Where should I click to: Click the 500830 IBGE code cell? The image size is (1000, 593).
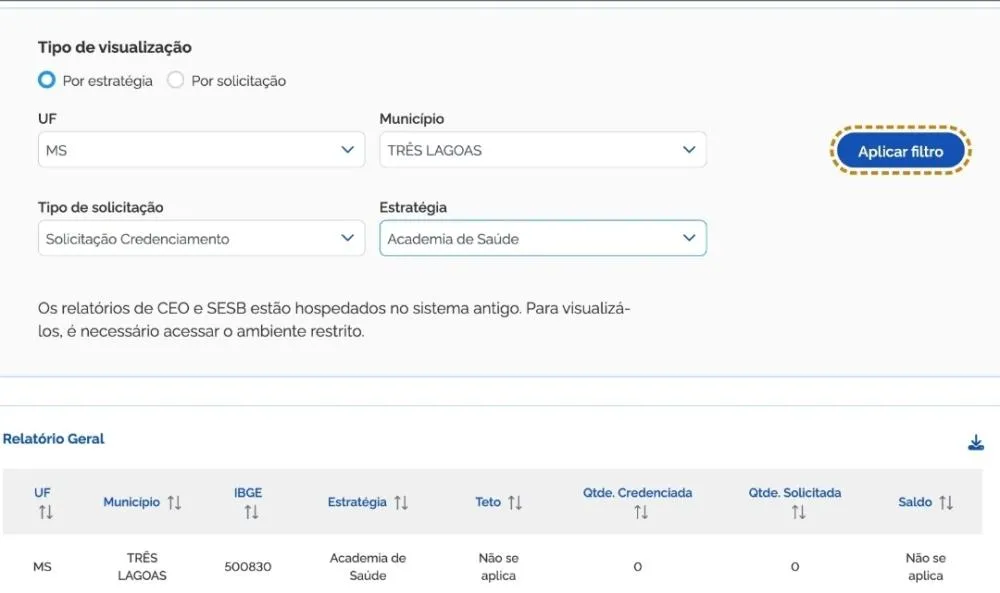pos(248,567)
